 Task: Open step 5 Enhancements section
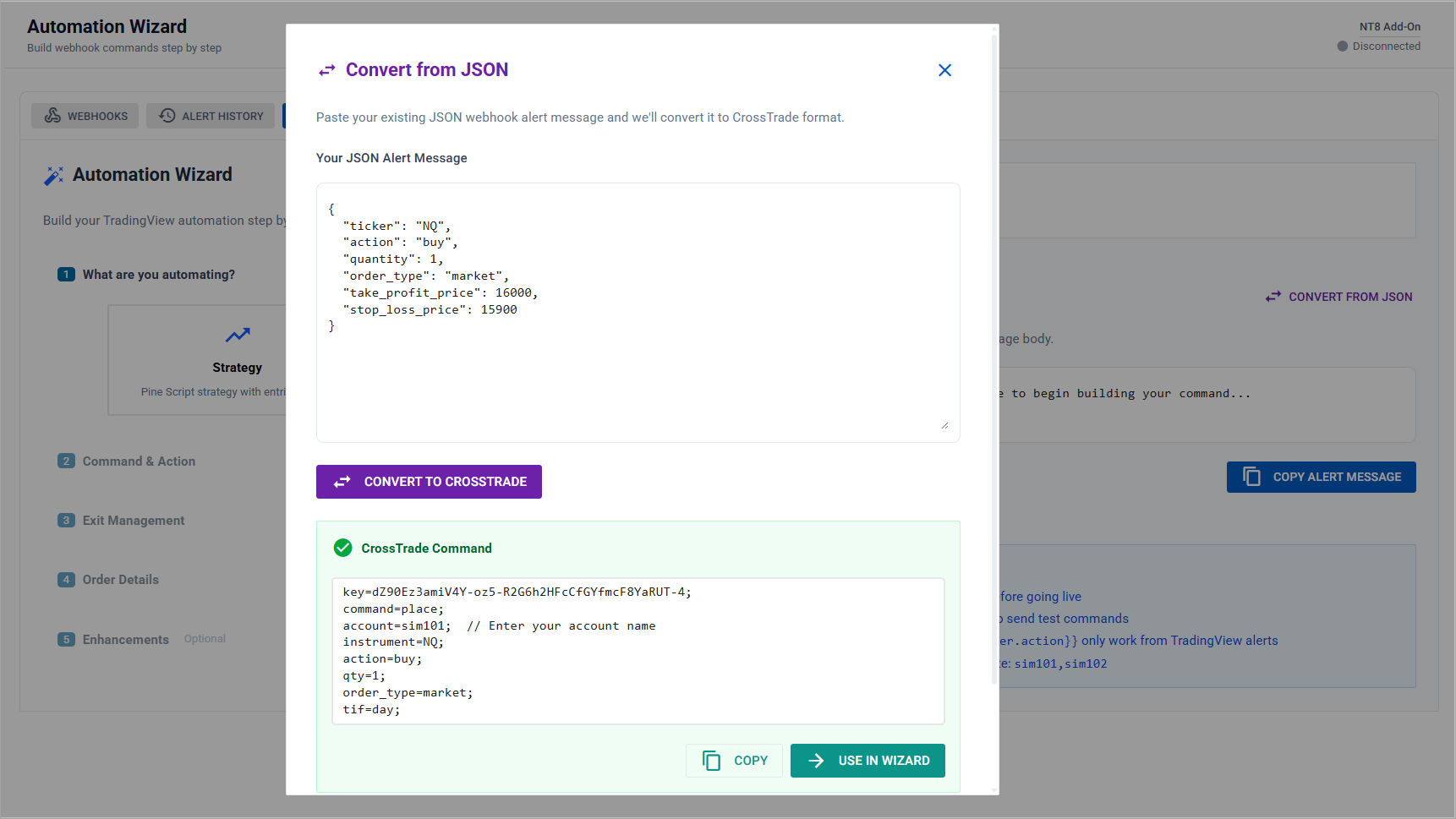pyautogui.click(x=125, y=640)
